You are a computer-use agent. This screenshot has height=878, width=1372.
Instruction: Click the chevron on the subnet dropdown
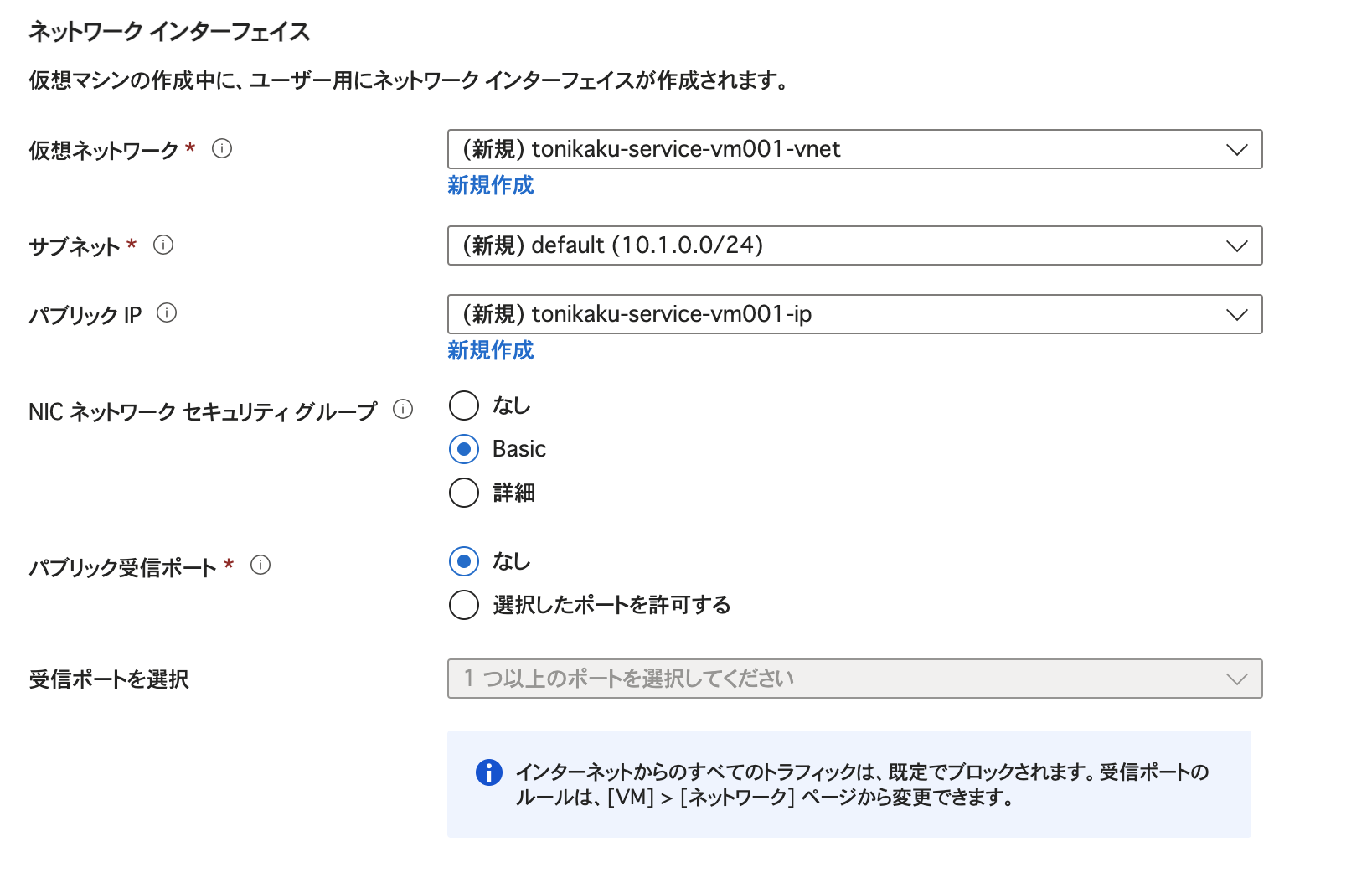click(1236, 246)
